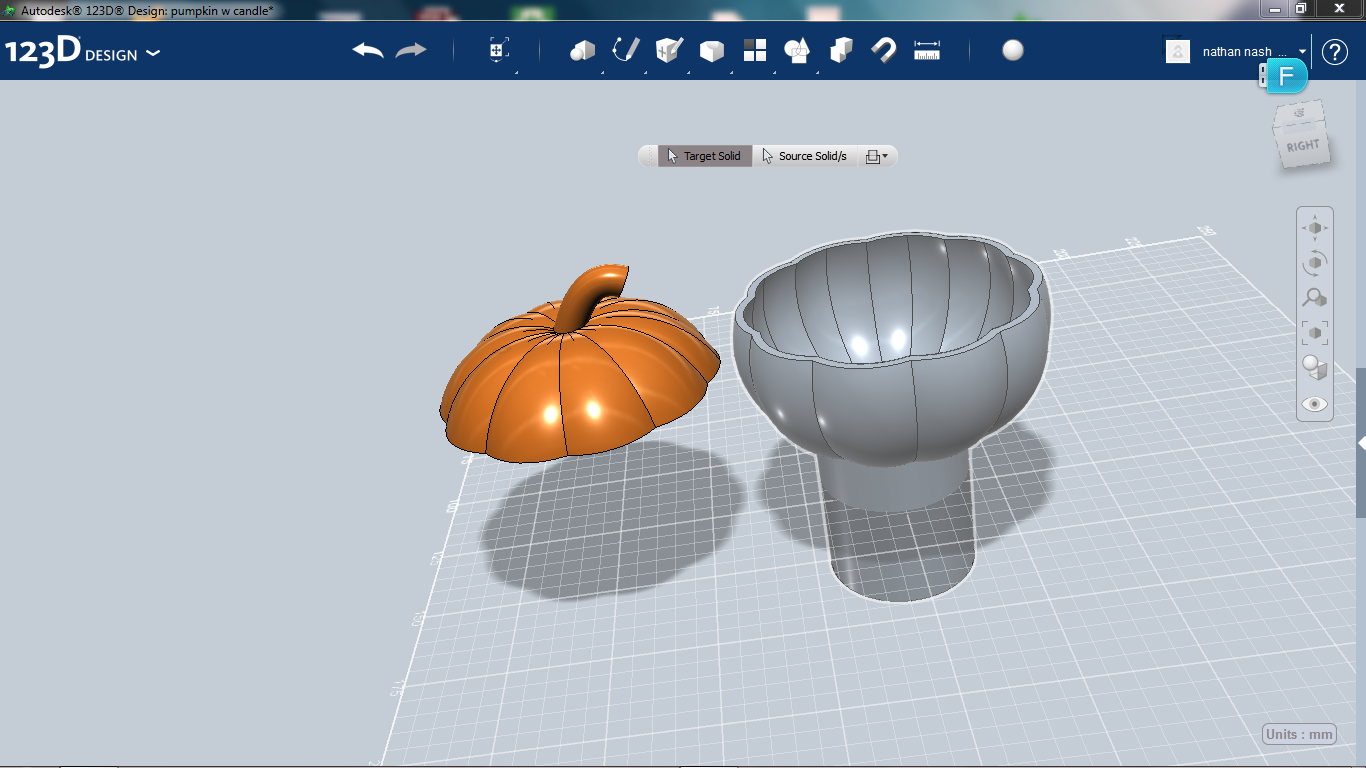Screen dimensions: 1366x768
Task: Toggle materials and outlines display
Action: pyautogui.click(x=1315, y=368)
